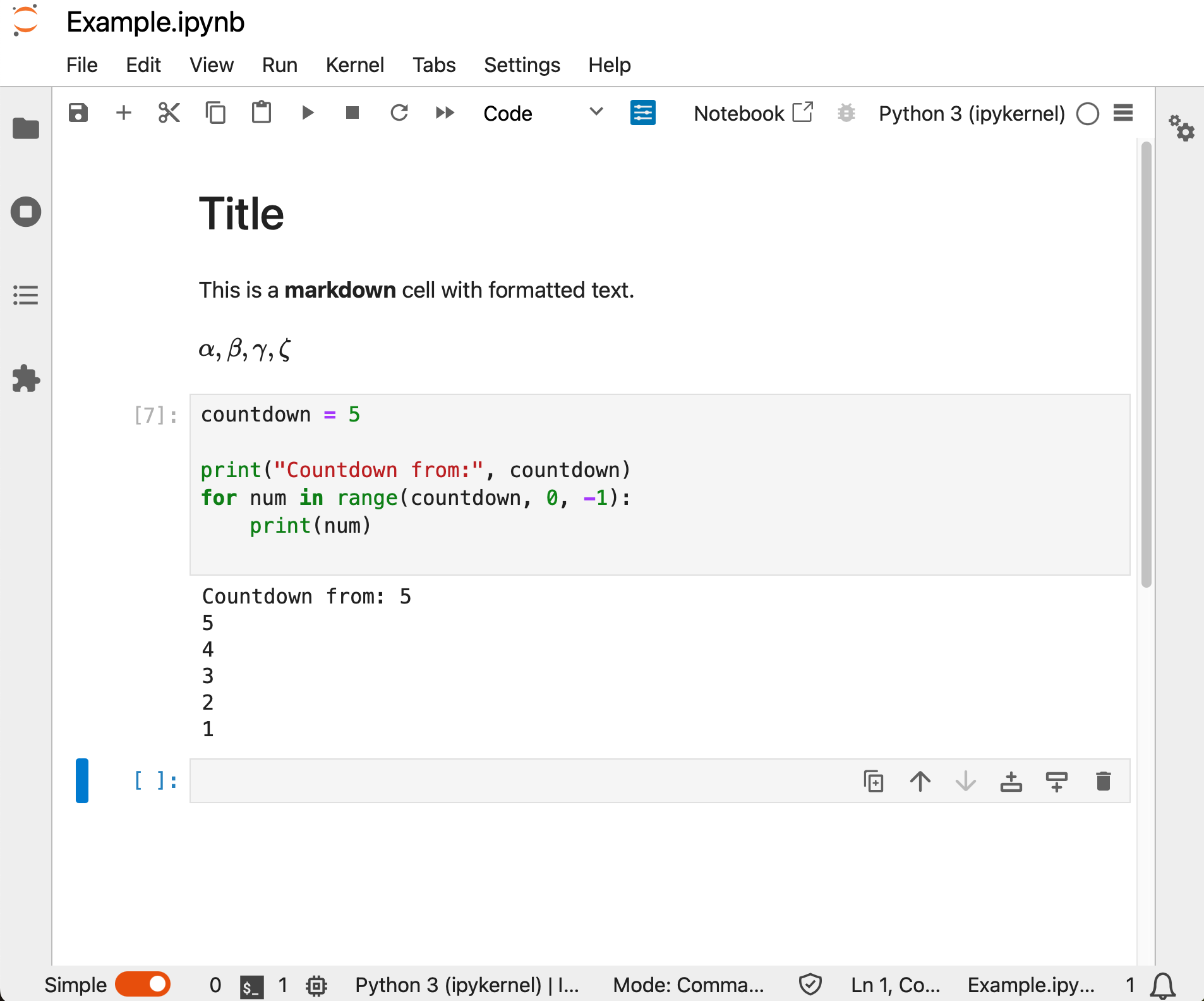This screenshot has width=1204, height=1001.
Task: Open the Kernel menu
Action: point(355,65)
